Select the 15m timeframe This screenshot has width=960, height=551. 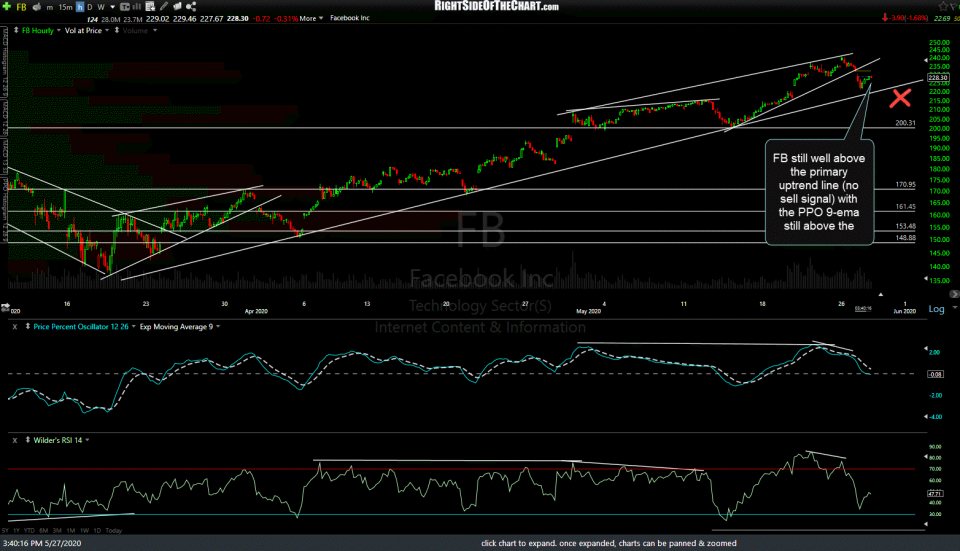[x=66, y=7]
